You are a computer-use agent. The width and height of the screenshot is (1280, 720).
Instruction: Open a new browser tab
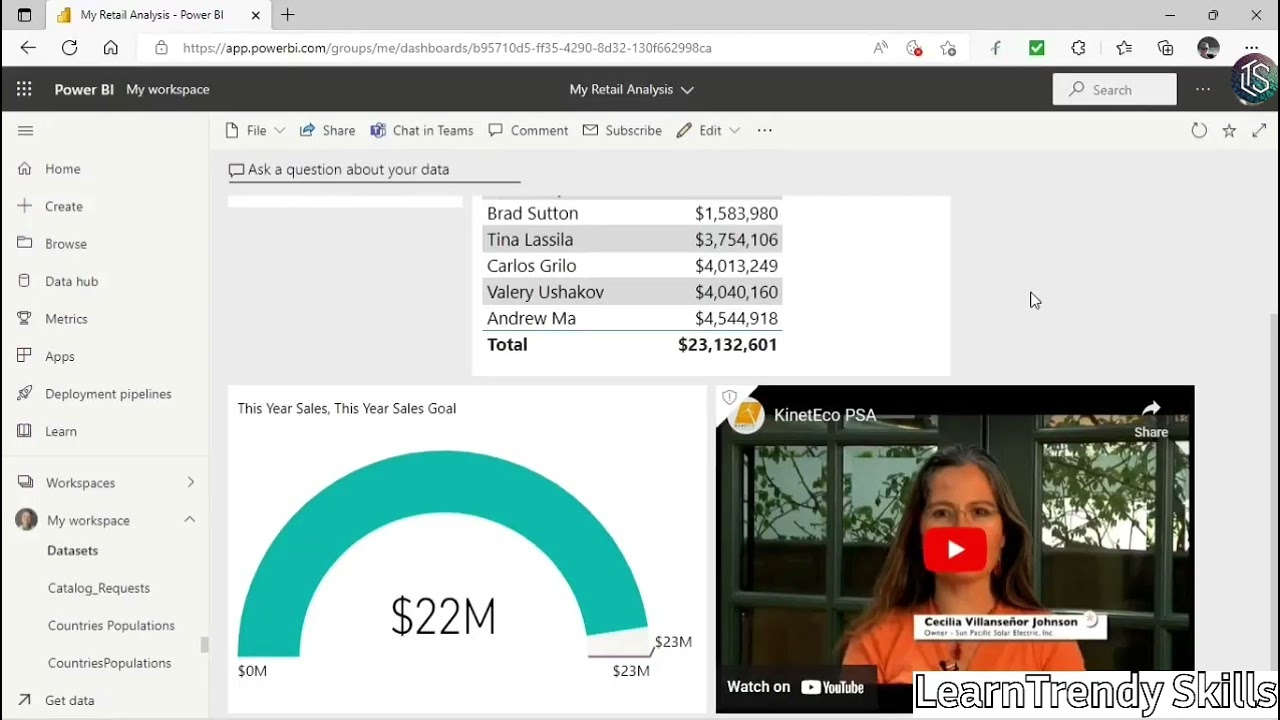point(288,15)
